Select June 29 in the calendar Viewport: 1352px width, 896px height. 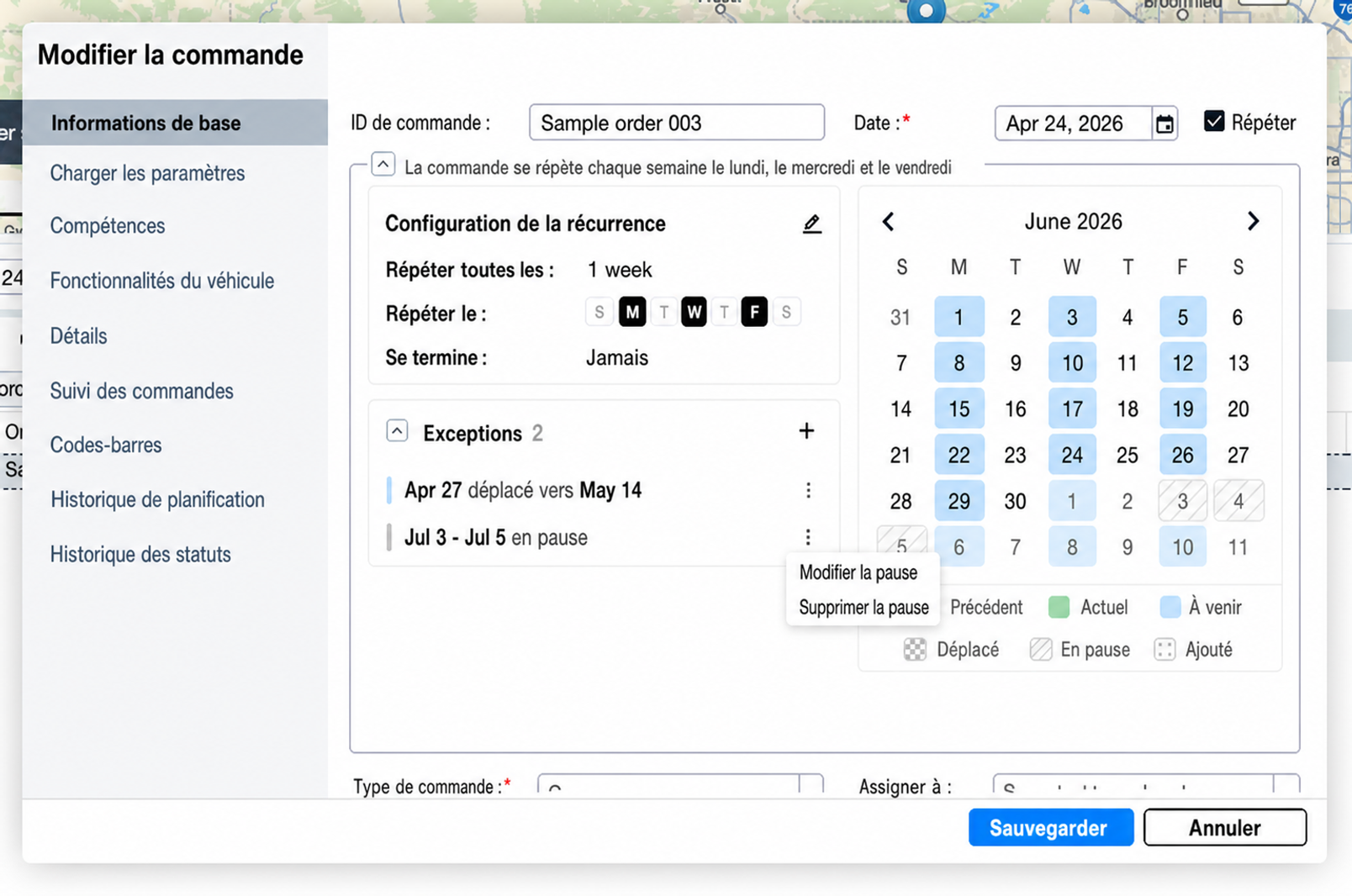(x=959, y=502)
